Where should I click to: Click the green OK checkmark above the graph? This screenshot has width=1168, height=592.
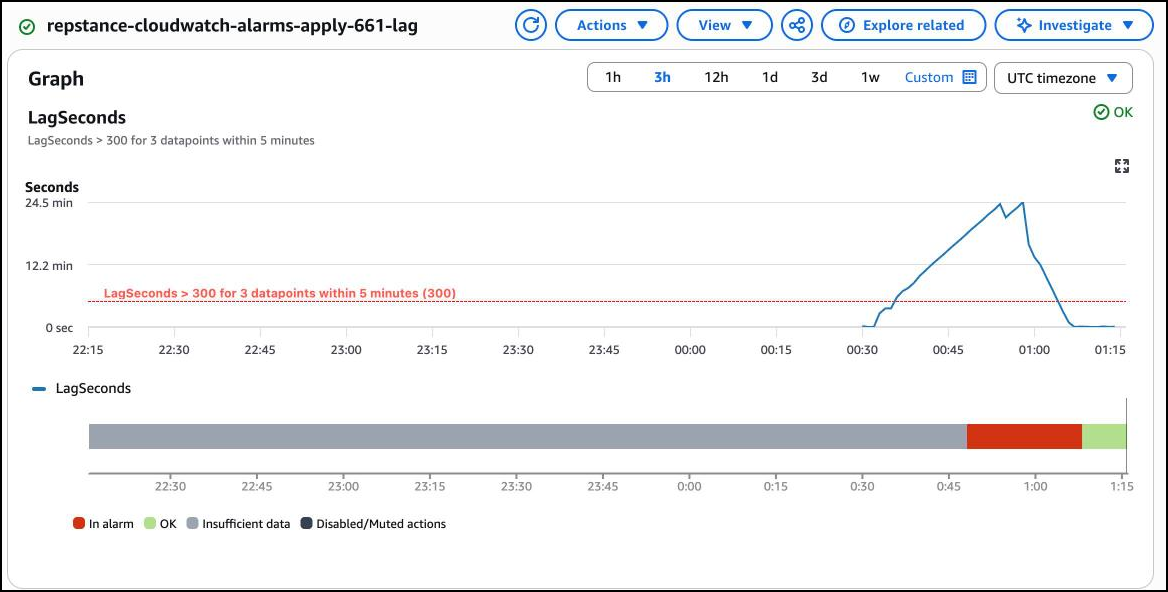click(1101, 112)
